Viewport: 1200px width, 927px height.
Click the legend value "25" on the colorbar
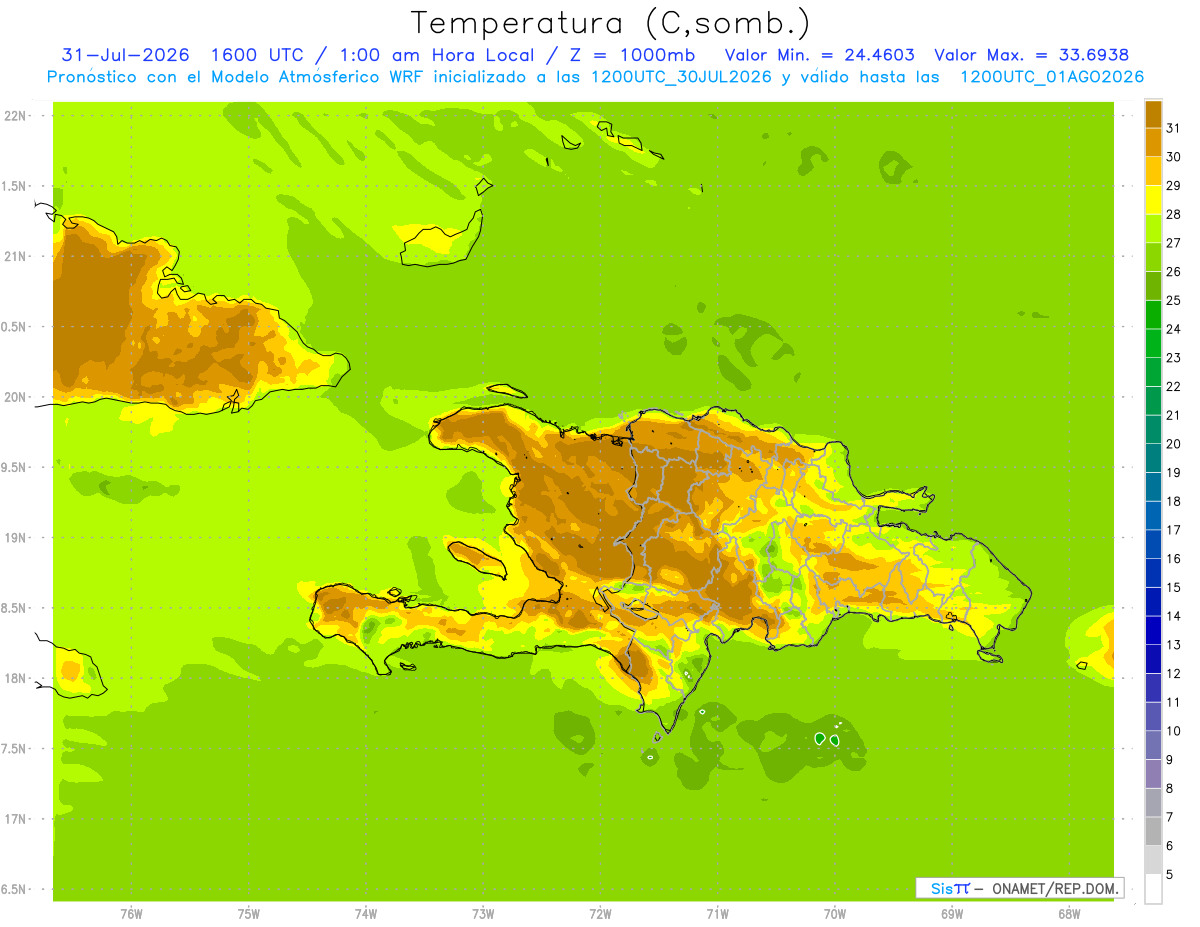click(x=1173, y=300)
